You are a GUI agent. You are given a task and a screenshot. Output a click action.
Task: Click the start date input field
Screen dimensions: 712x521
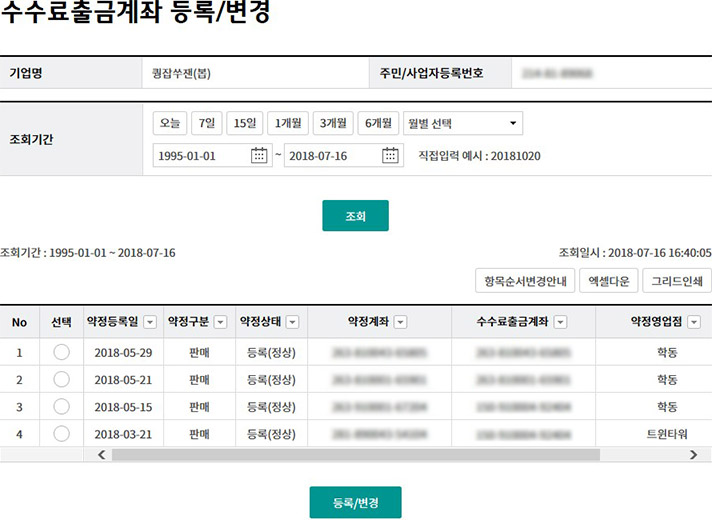(x=200, y=155)
